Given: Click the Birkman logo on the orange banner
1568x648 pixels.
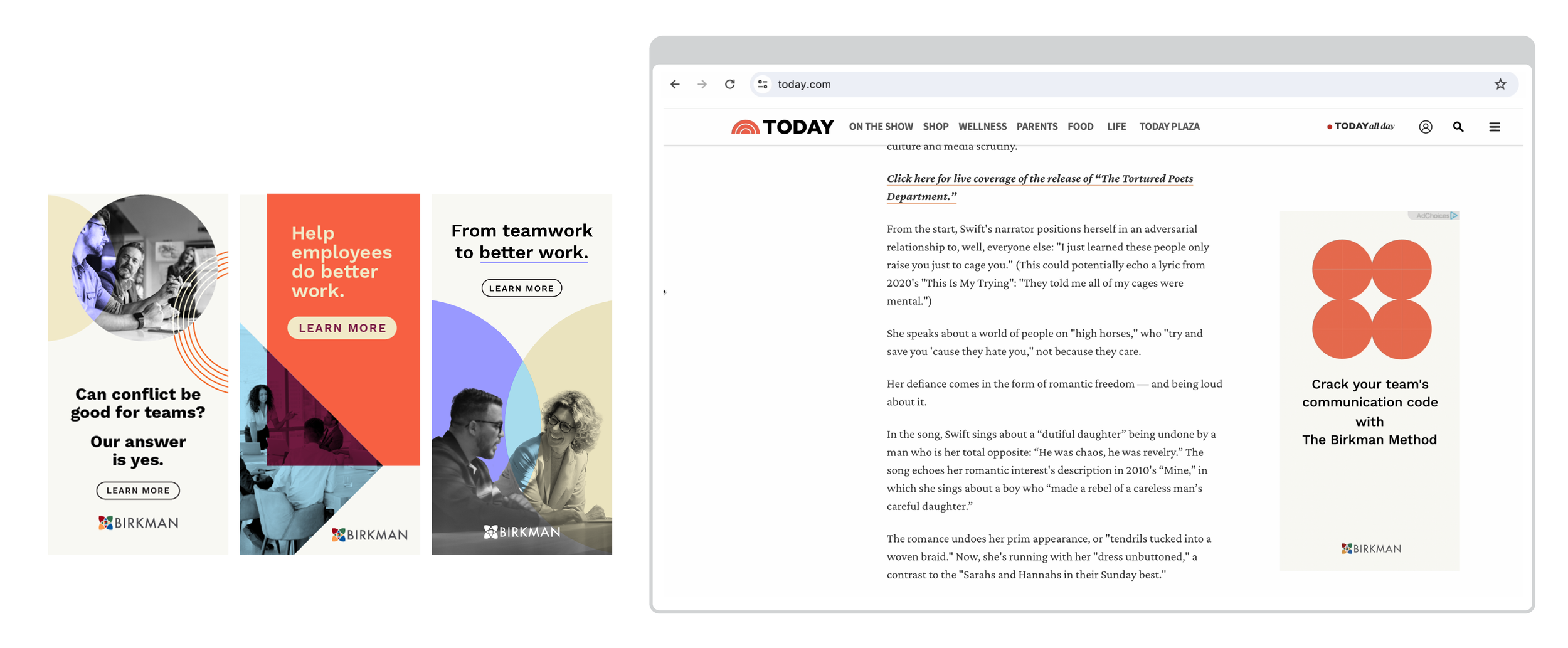Looking at the screenshot, I should (369, 534).
